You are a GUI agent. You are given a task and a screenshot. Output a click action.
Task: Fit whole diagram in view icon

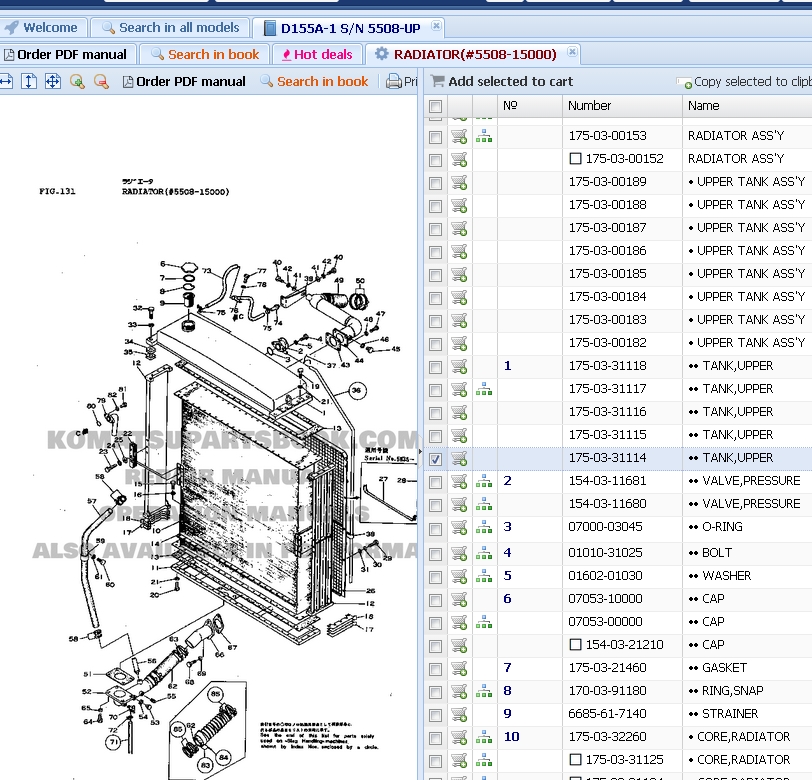53,81
